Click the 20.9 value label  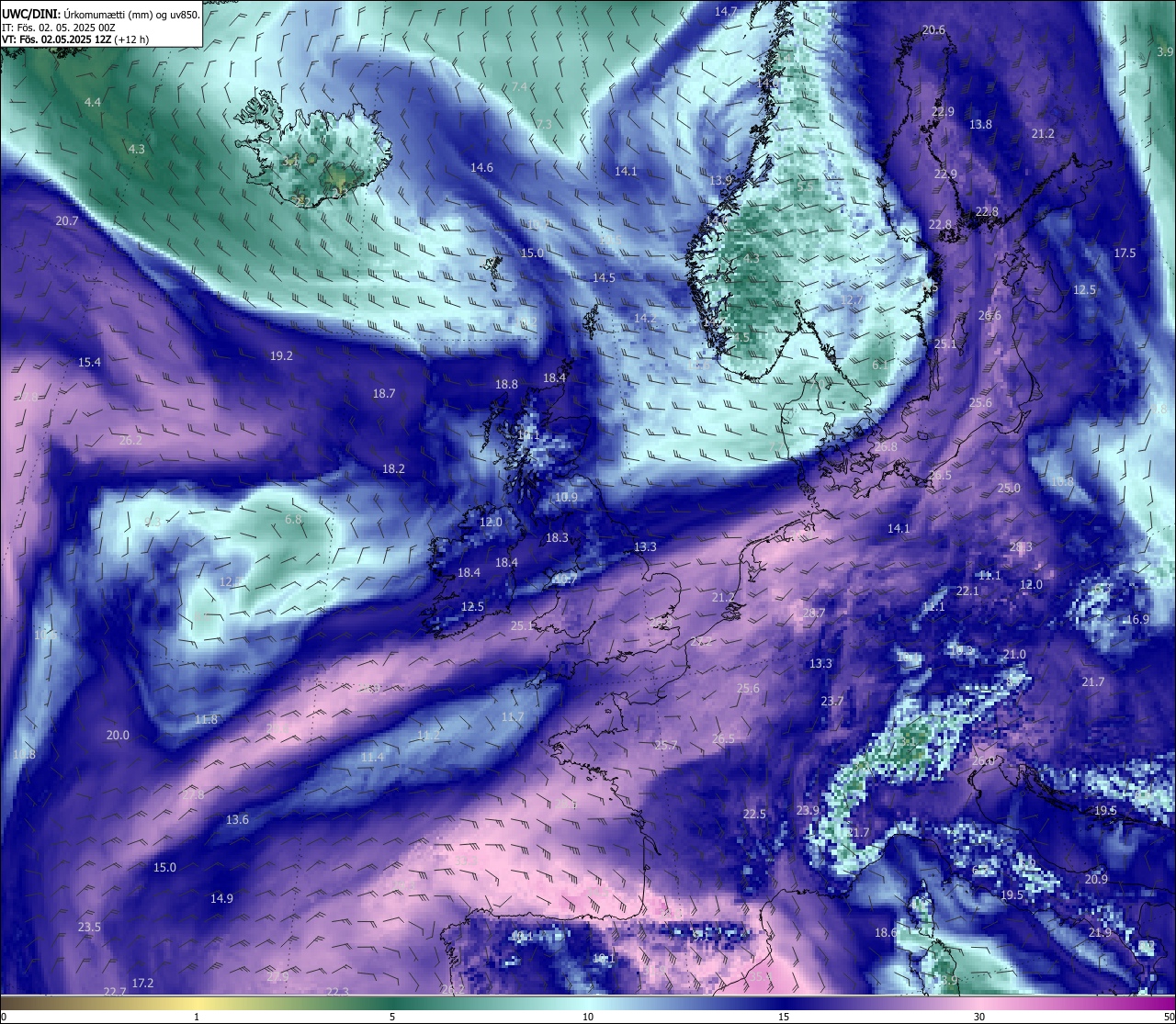[1096, 879]
